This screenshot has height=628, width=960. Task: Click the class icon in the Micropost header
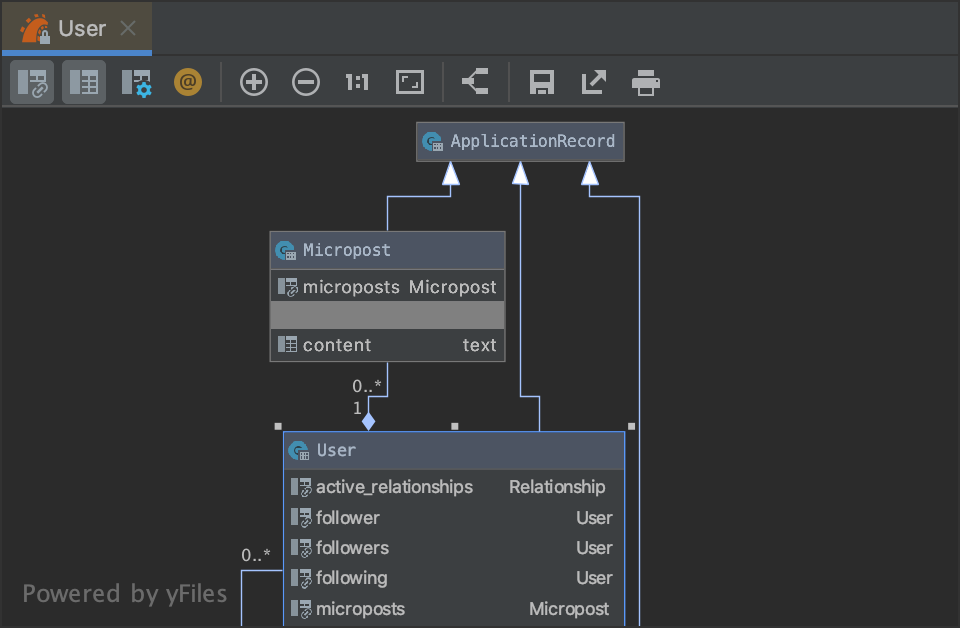point(286,250)
